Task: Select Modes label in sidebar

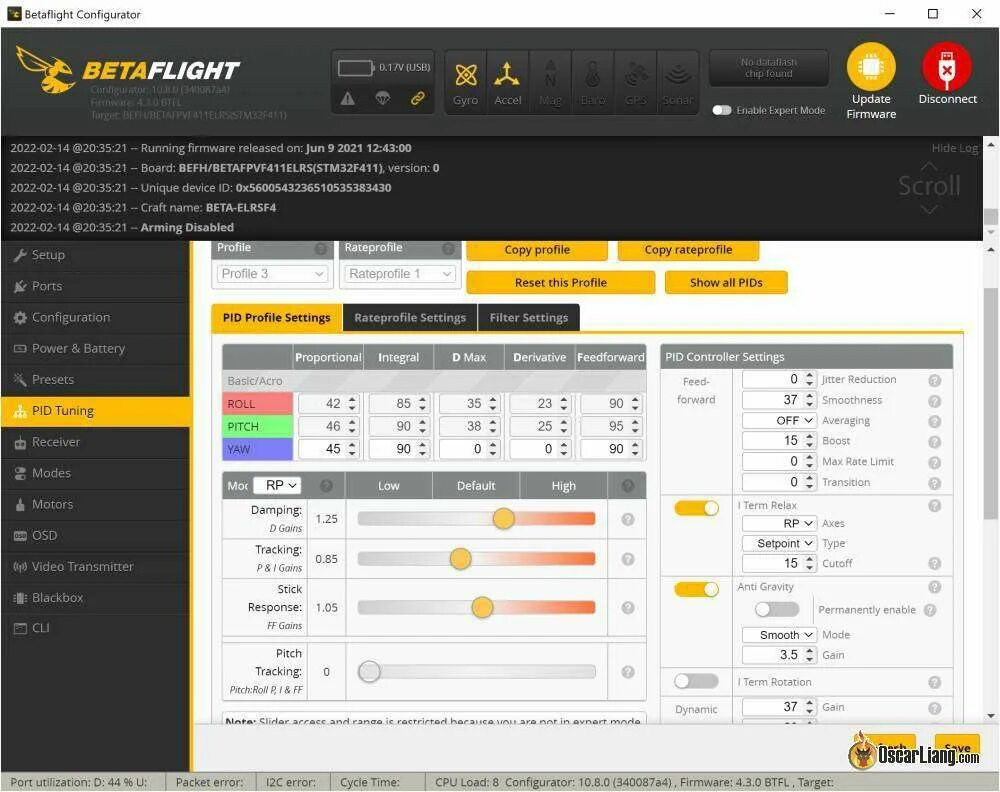Action: click(x=51, y=473)
